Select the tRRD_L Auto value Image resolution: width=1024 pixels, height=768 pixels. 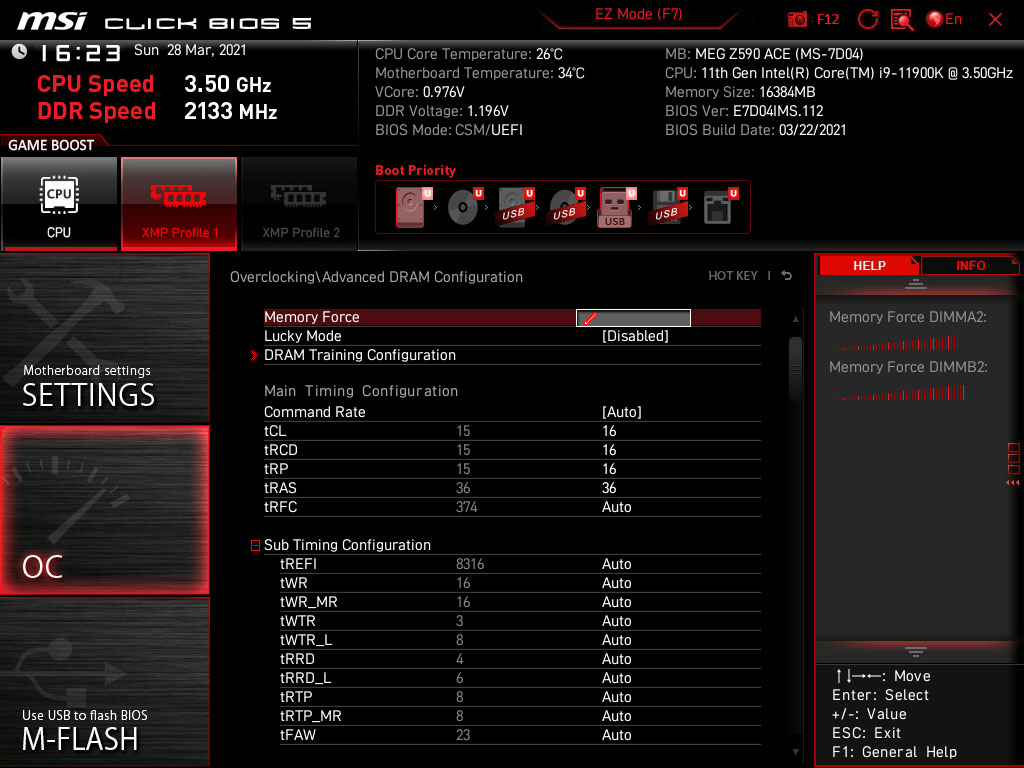click(616, 677)
